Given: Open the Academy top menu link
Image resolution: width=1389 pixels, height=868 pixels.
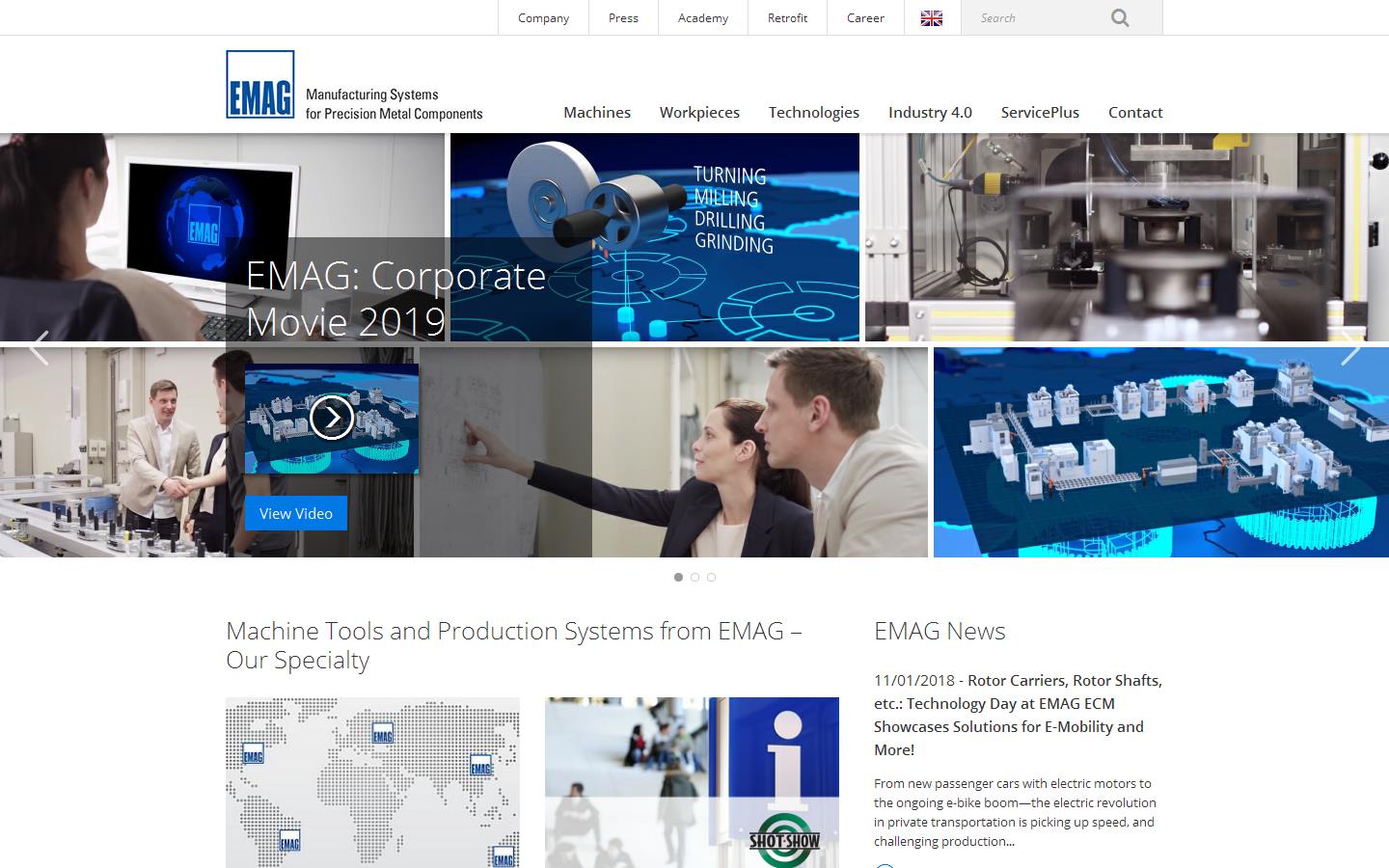Looking at the screenshot, I should tap(703, 17).
